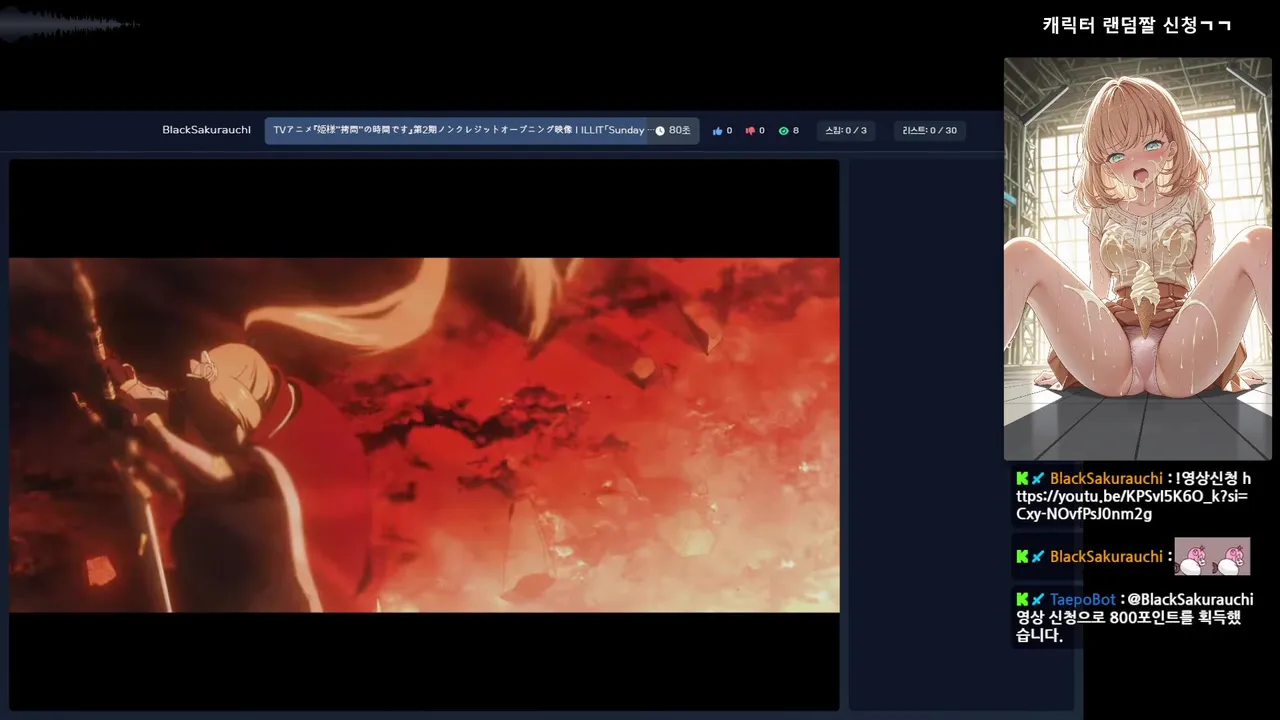Screen dimensions: 1280x720
Task: Click the video title bar starting with TVアニメ
Action: tap(482, 131)
